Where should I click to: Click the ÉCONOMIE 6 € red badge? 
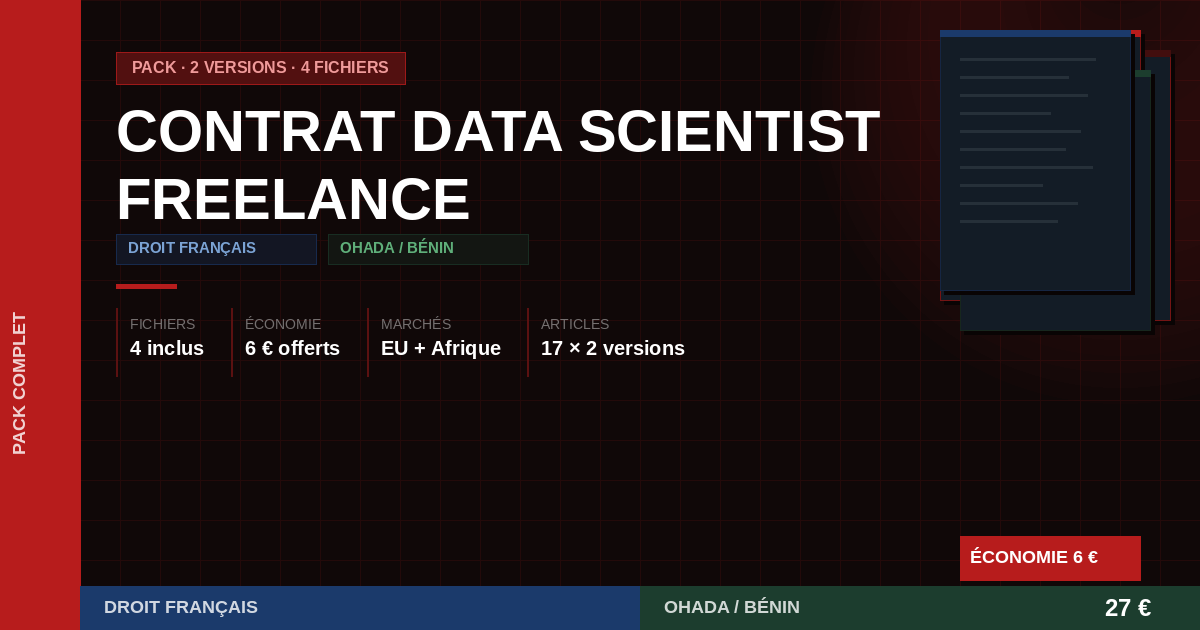point(1050,558)
